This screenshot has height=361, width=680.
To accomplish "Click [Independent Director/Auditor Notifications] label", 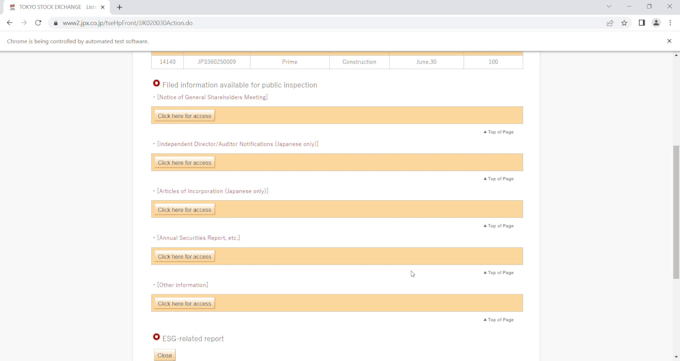I will [238, 144].
